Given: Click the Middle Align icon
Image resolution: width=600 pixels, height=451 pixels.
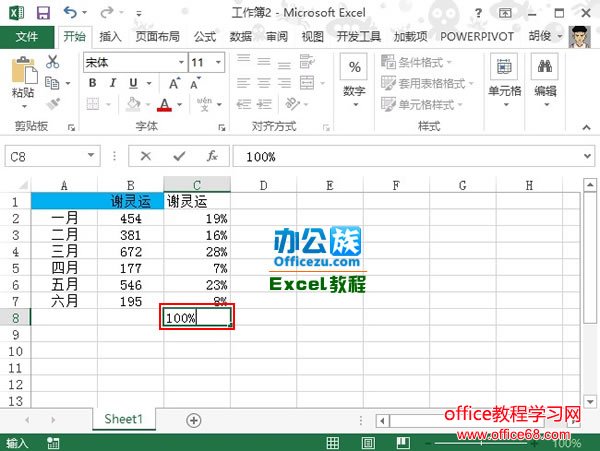Looking at the screenshot, I should [264, 61].
